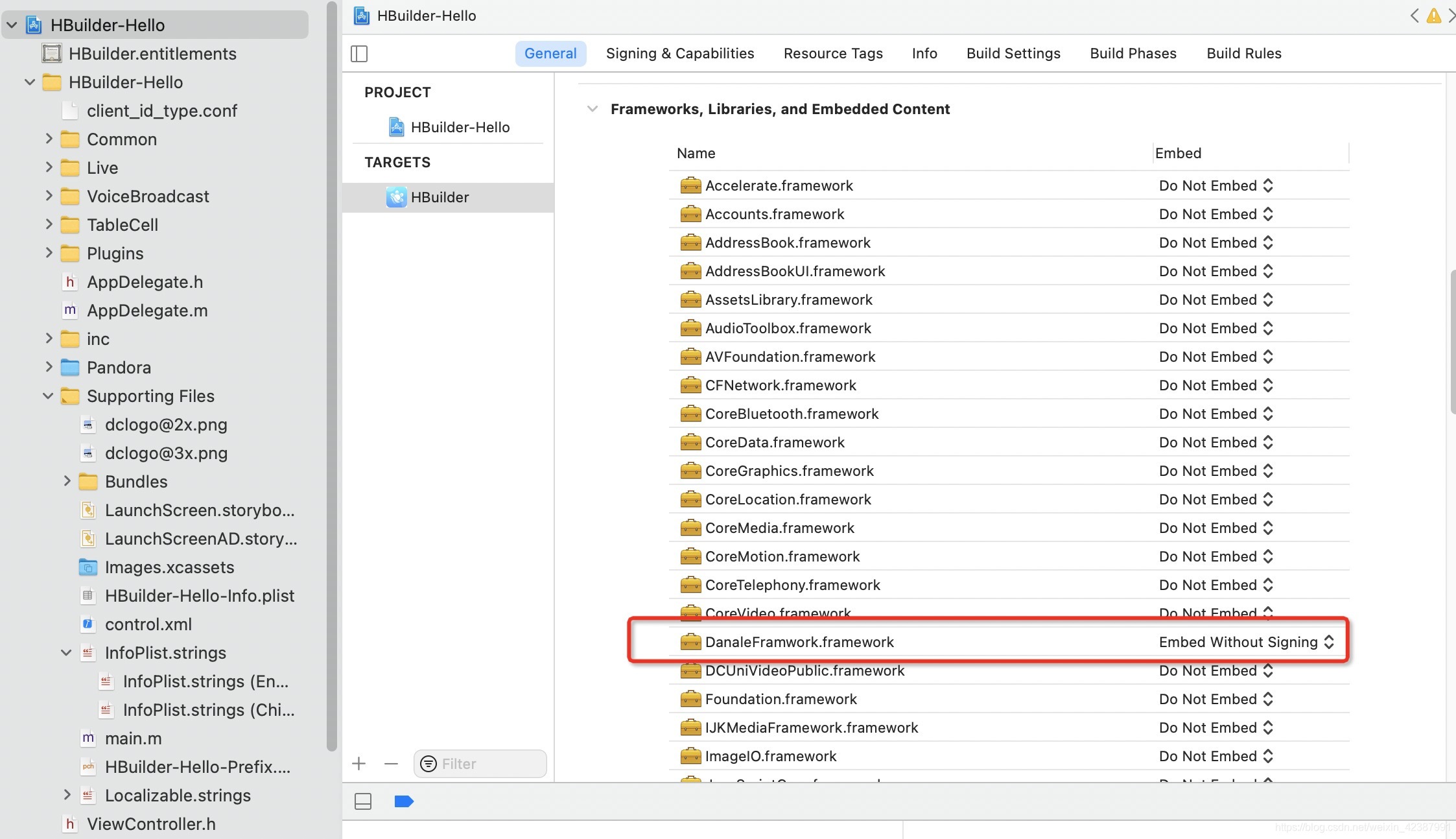The image size is (1456, 839).
Task: Click the LaunchScreen.storyboard file icon
Action: [x=88, y=510]
